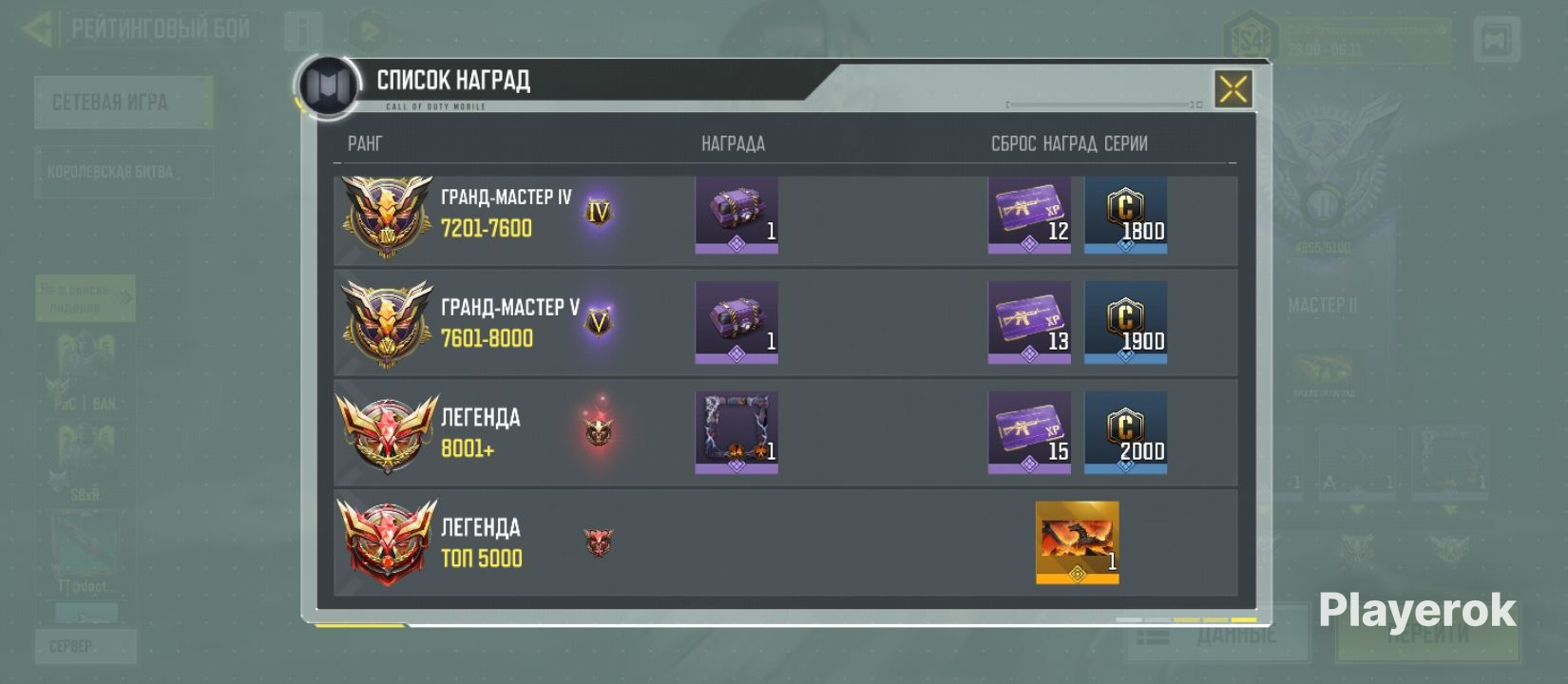Tap the 13 weapon XP cards reward
Viewport: 1568px width, 684px height.
click(1029, 323)
